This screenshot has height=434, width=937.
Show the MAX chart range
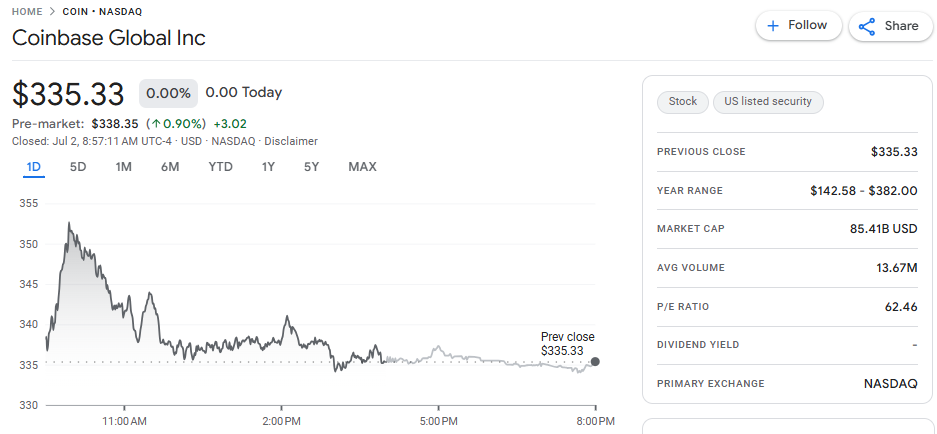[362, 167]
